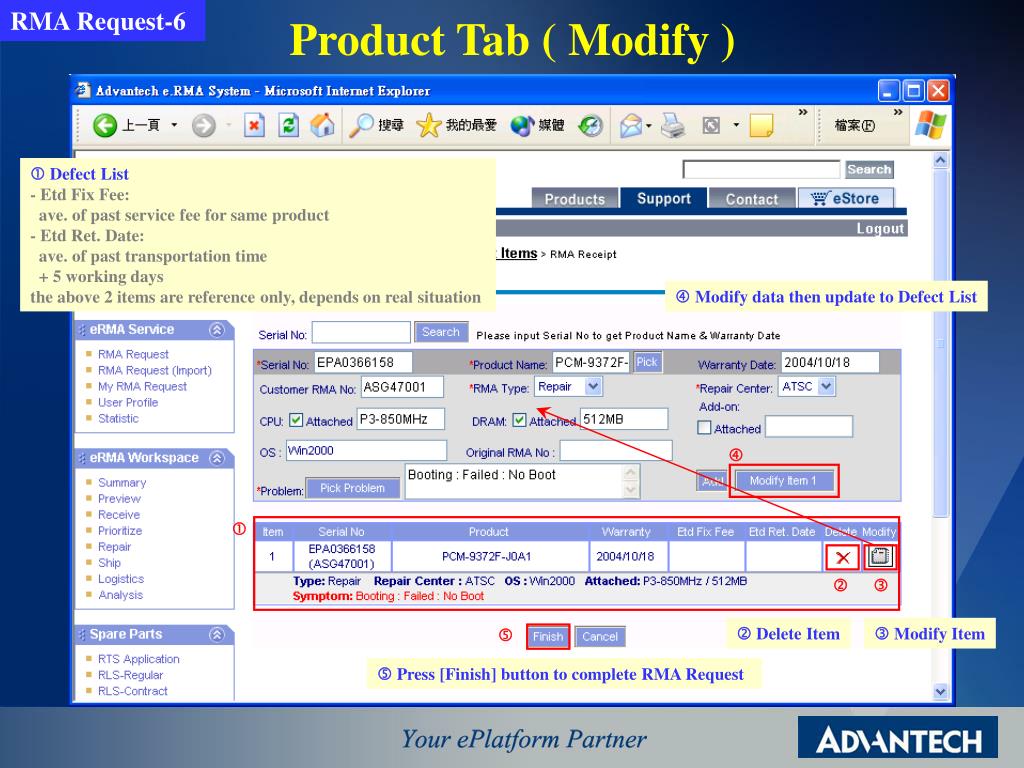
Task: Open the Mail envelope icon
Action: click(x=631, y=125)
